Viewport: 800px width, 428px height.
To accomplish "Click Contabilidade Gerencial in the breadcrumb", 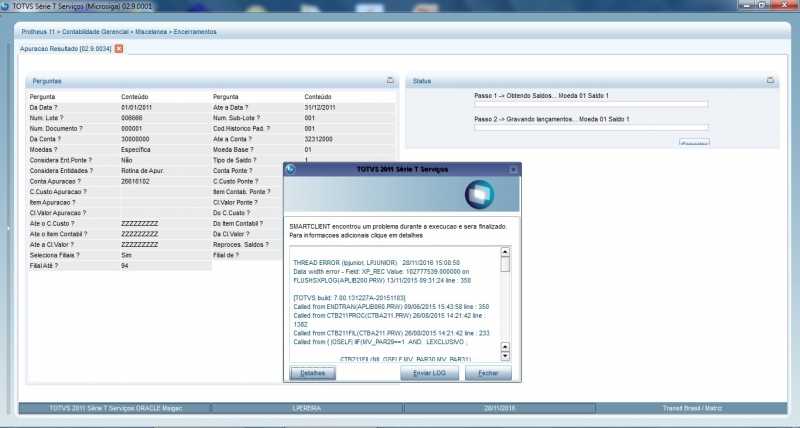I will click(95, 32).
